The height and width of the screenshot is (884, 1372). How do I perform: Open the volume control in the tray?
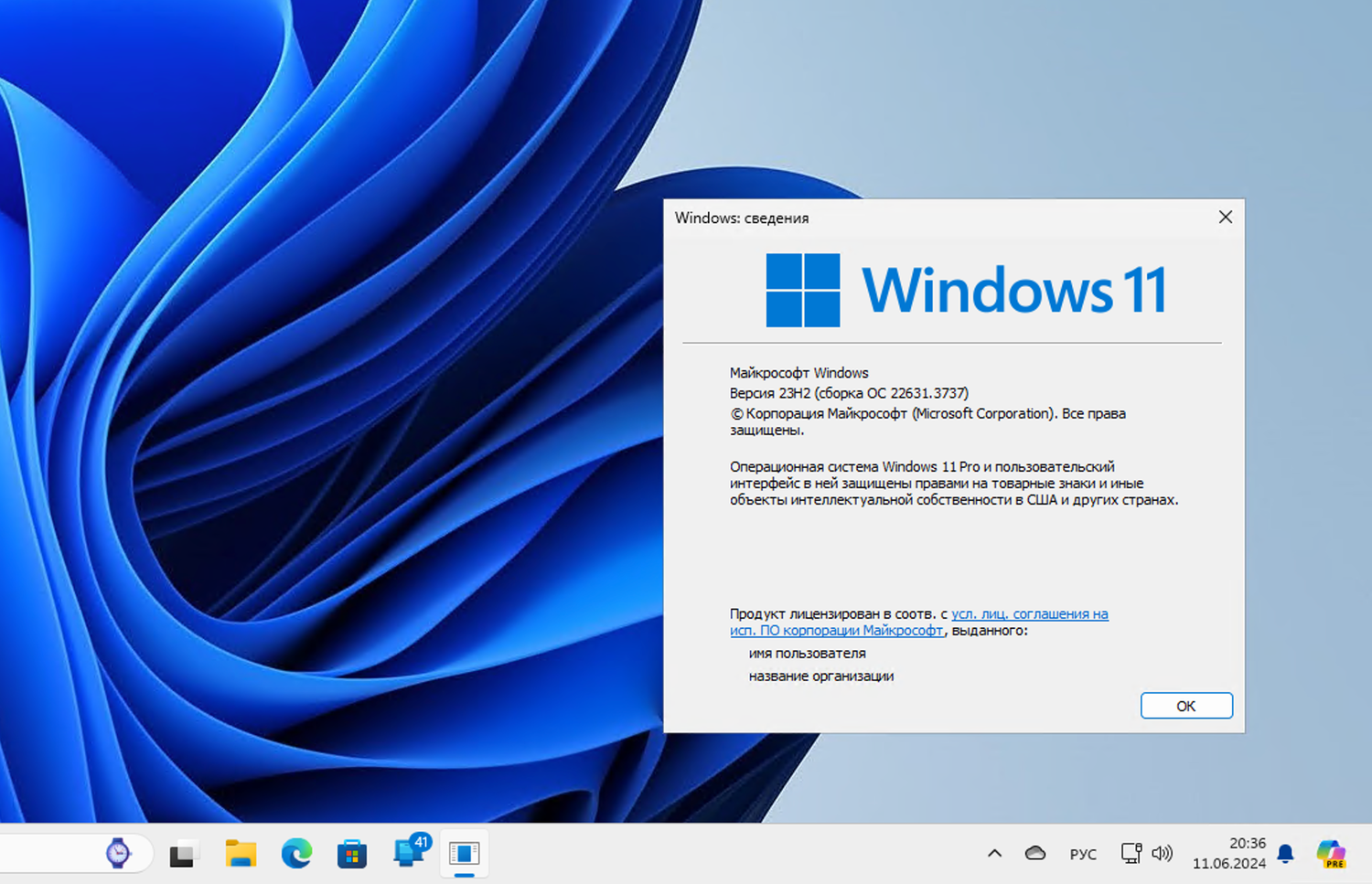point(1163,853)
